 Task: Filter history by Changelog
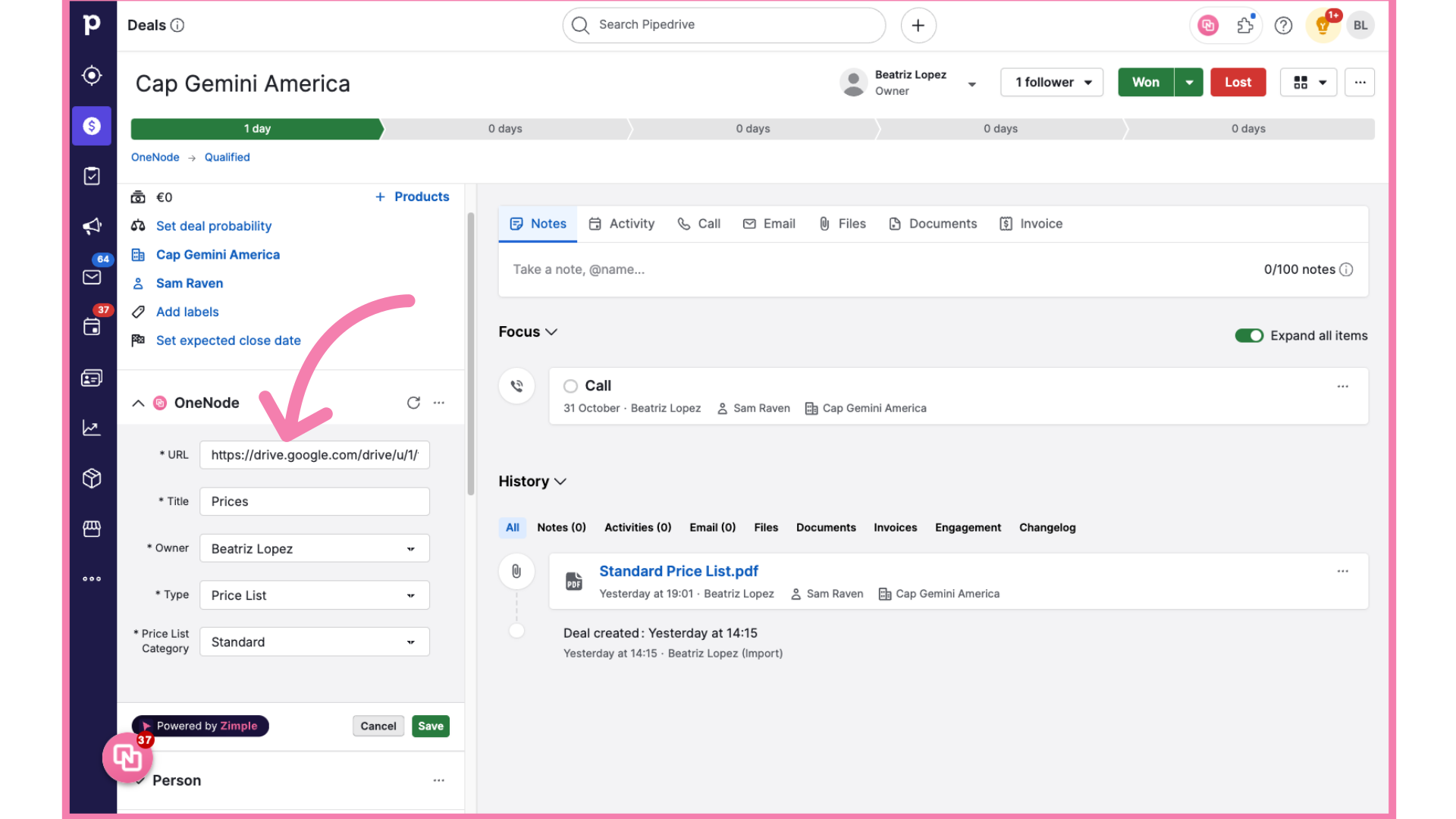tap(1047, 528)
